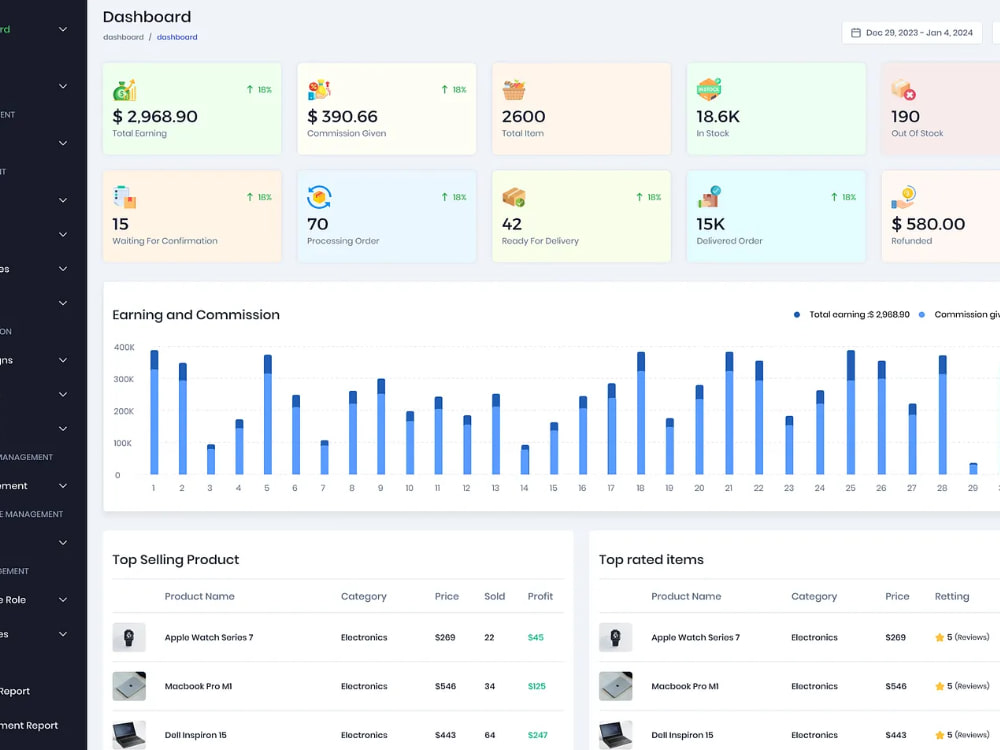Click the In Stock box icon
This screenshot has width=1000, height=750.
709,89
